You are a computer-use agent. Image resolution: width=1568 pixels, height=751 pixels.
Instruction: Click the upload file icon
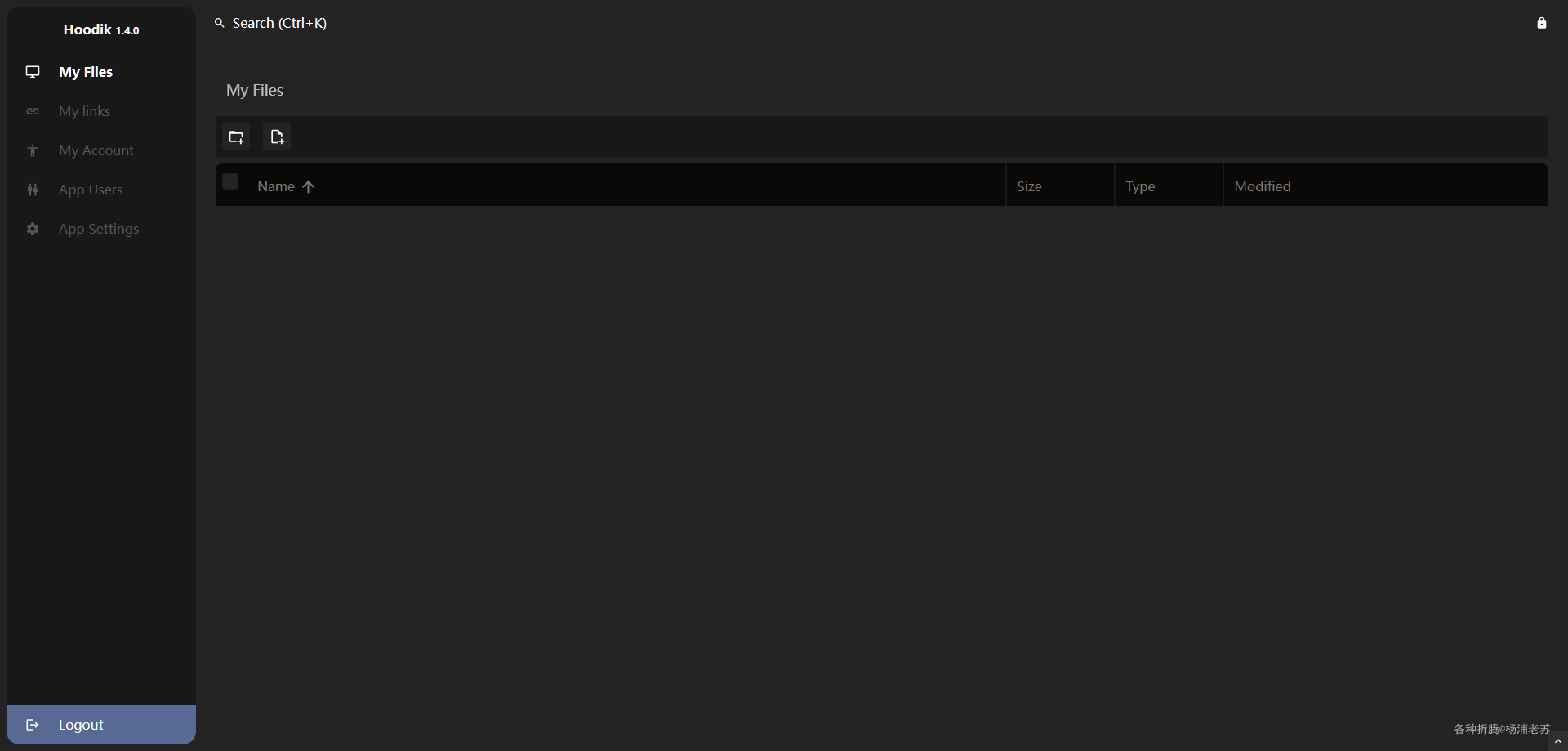(277, 136)
